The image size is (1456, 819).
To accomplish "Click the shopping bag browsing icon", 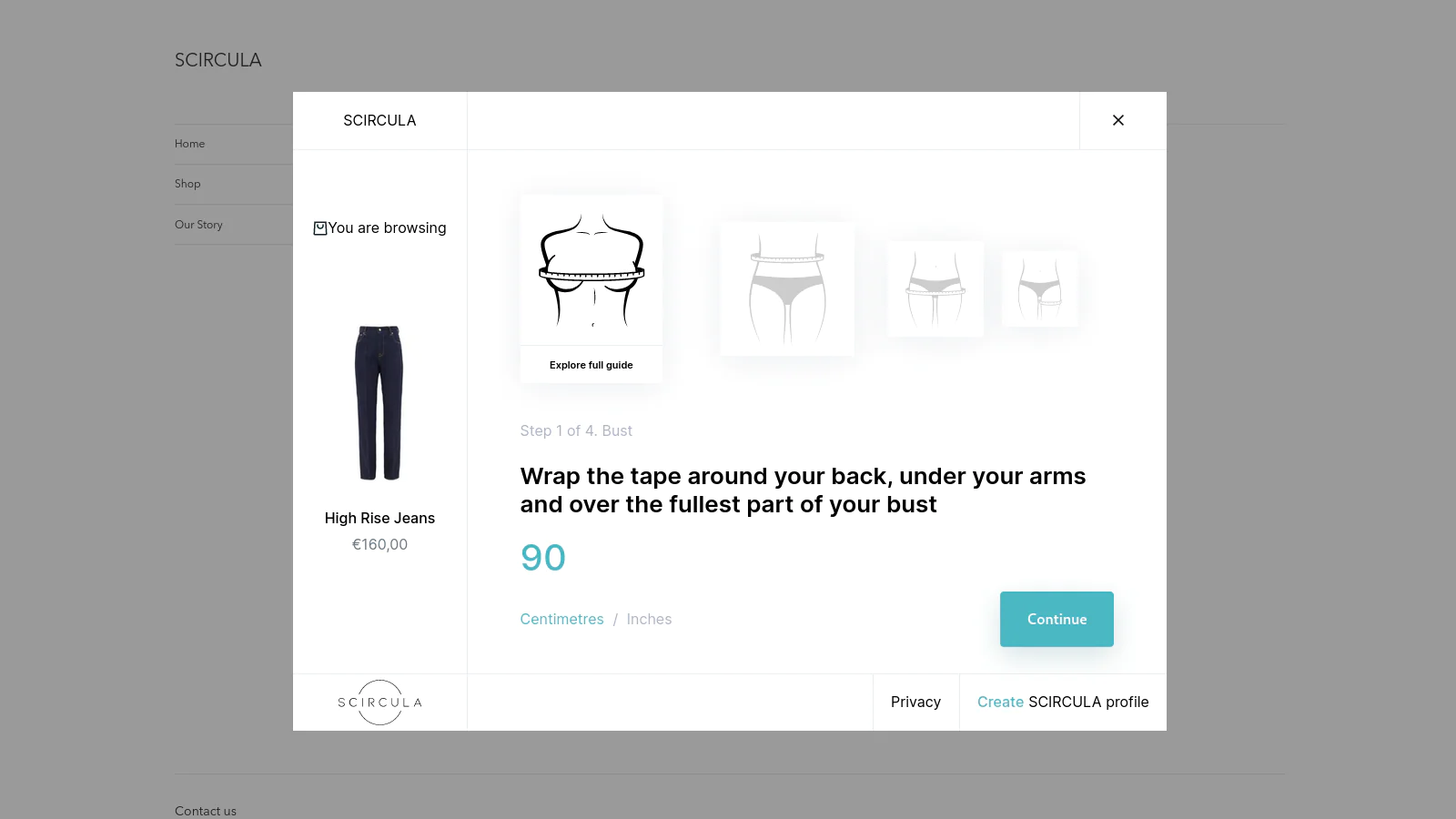I will click(320, 228).
